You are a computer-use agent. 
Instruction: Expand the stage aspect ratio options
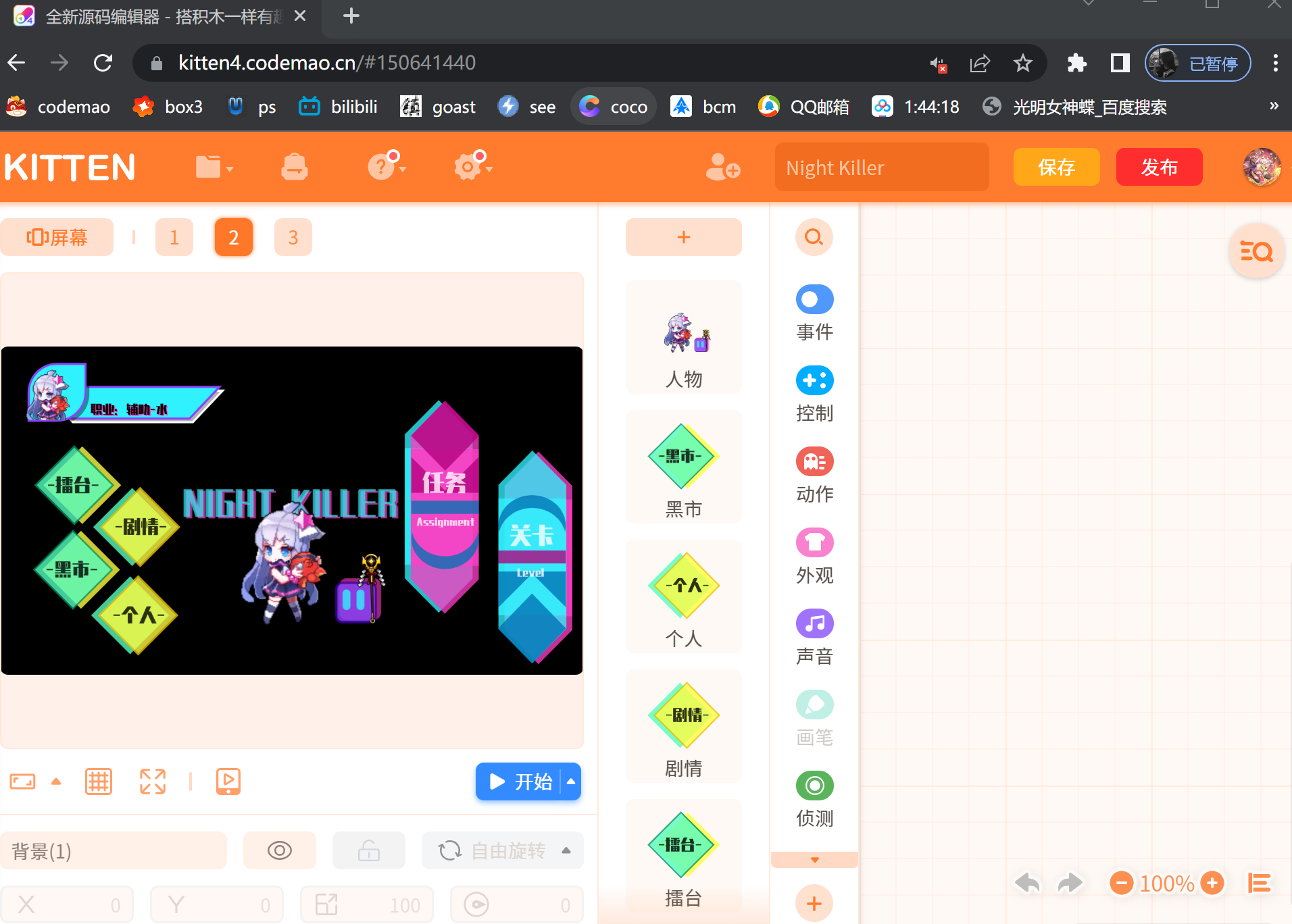[x=57, y=781]
